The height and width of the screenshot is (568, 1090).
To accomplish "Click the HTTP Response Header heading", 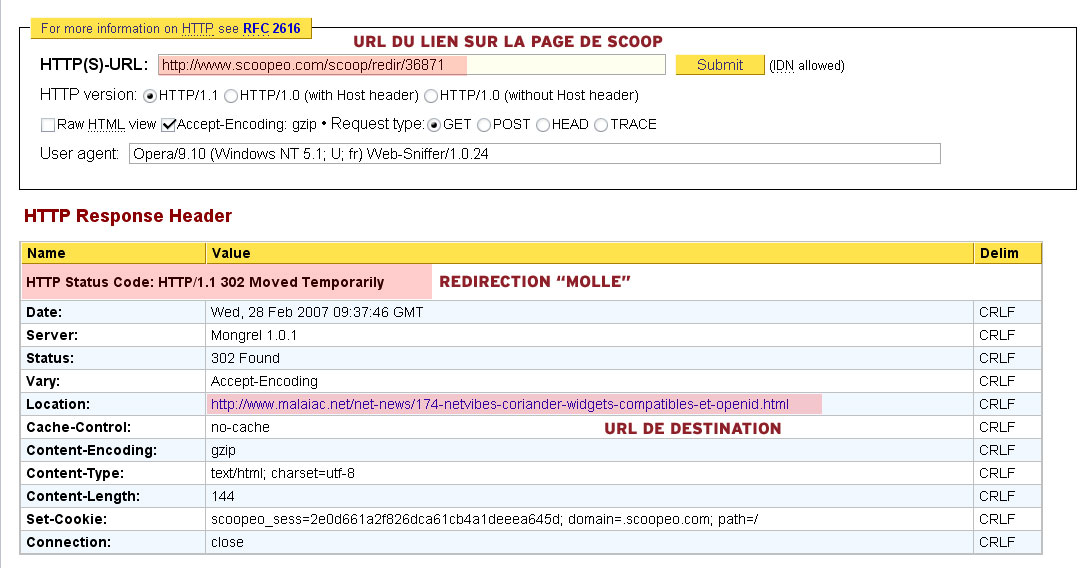I will [x=128, y=216].
